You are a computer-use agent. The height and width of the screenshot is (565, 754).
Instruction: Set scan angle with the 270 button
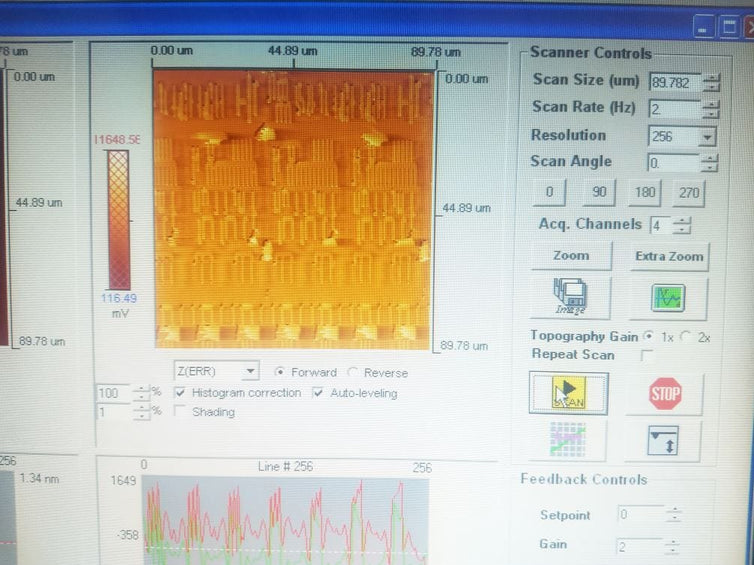pyautogui.click(x=689, y=193)
